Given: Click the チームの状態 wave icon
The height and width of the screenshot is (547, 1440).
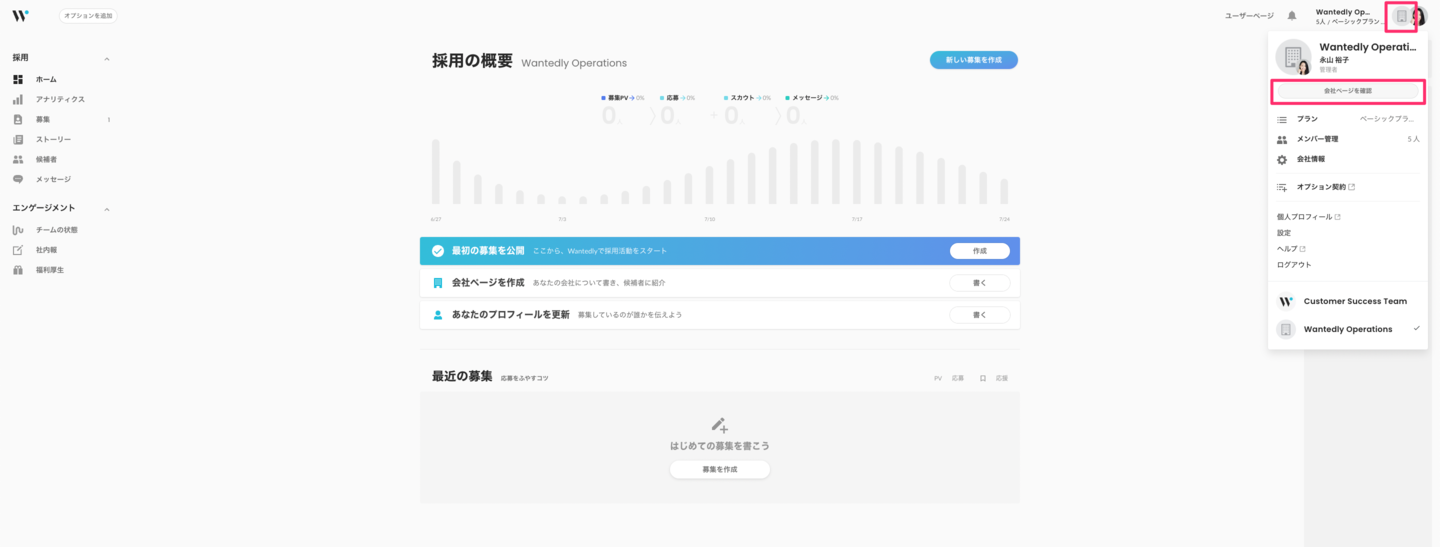Looking at the screenshot, I should pos(18,230).
